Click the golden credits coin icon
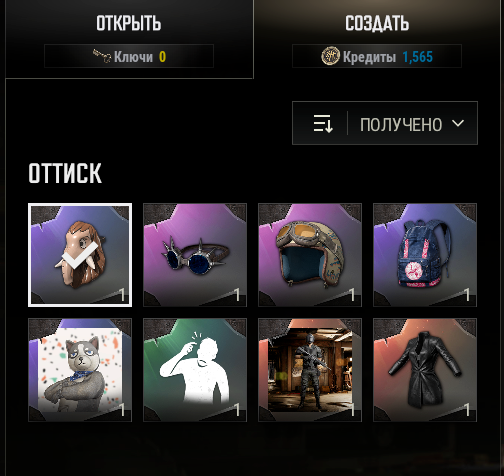The image size is (504, 476). point(330,56)
